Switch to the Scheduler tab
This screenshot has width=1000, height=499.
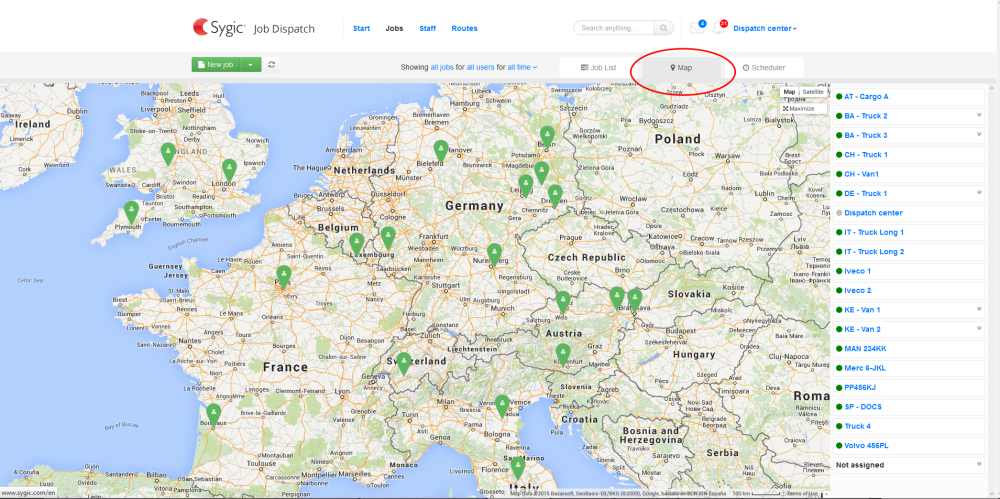pos(763,67)
